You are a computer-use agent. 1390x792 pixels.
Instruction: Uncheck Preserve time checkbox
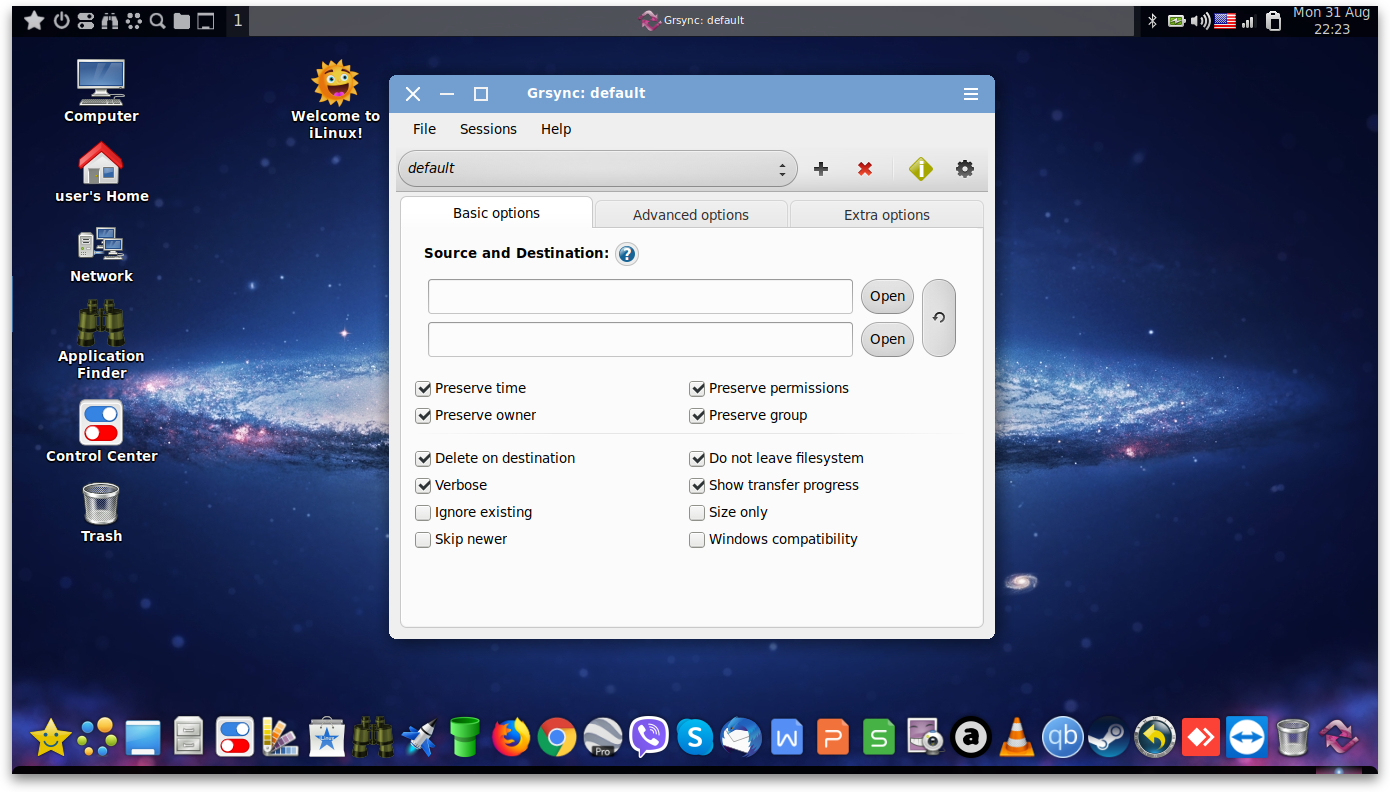(x=423, y=389)
